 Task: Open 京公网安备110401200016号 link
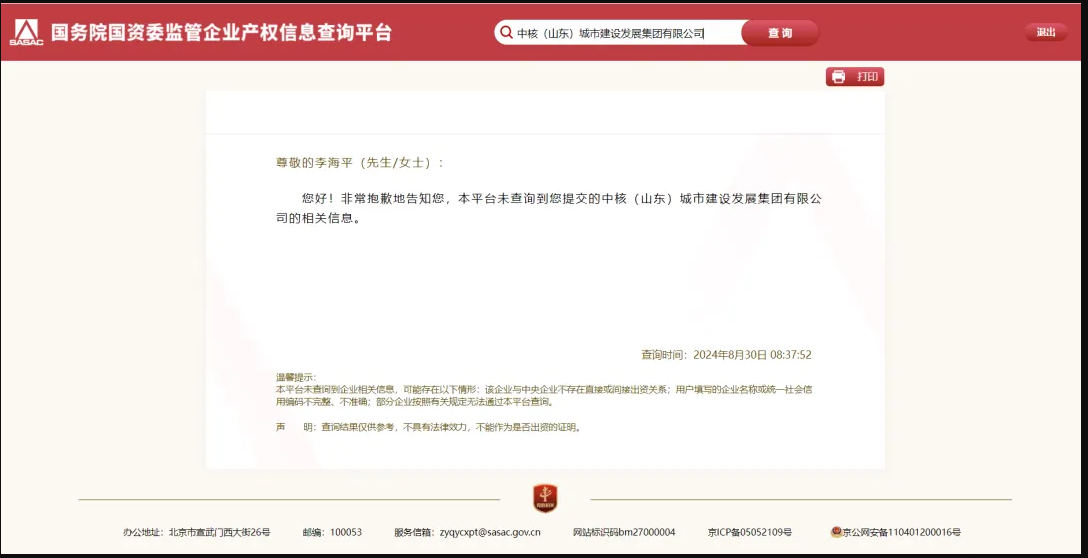click(901, 532)
